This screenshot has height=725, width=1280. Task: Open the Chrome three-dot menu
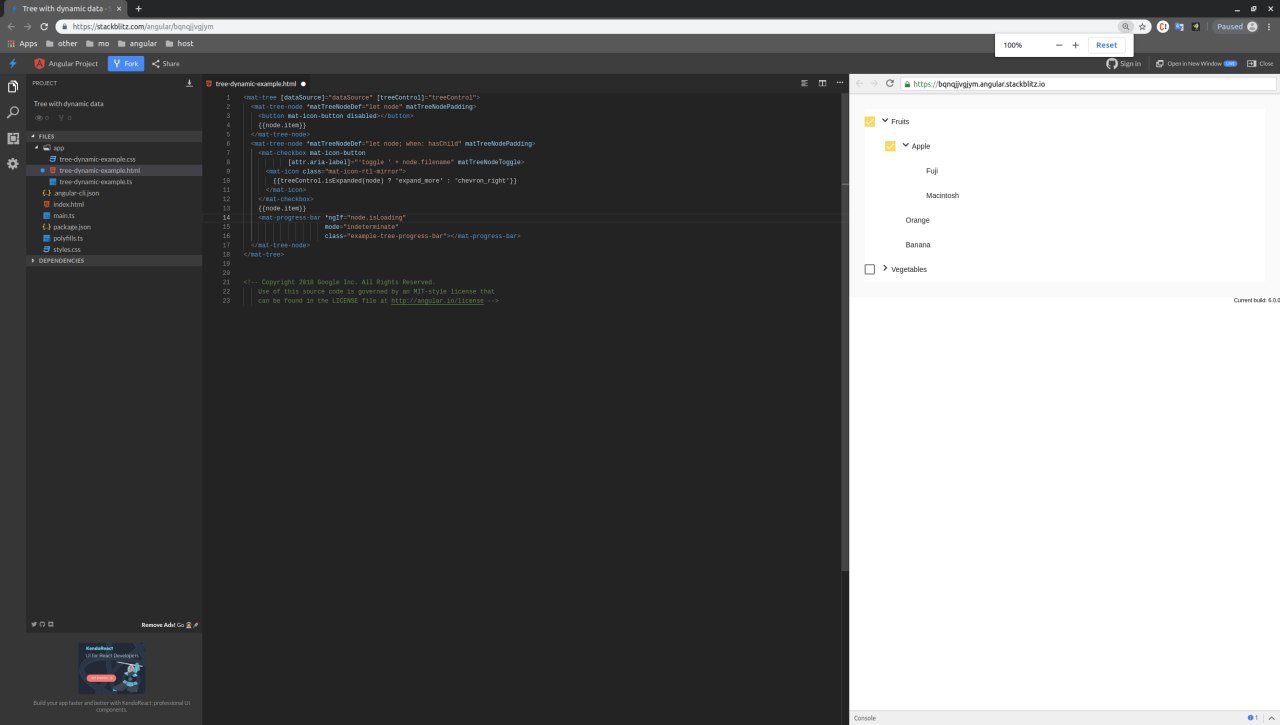point(1269,27)
